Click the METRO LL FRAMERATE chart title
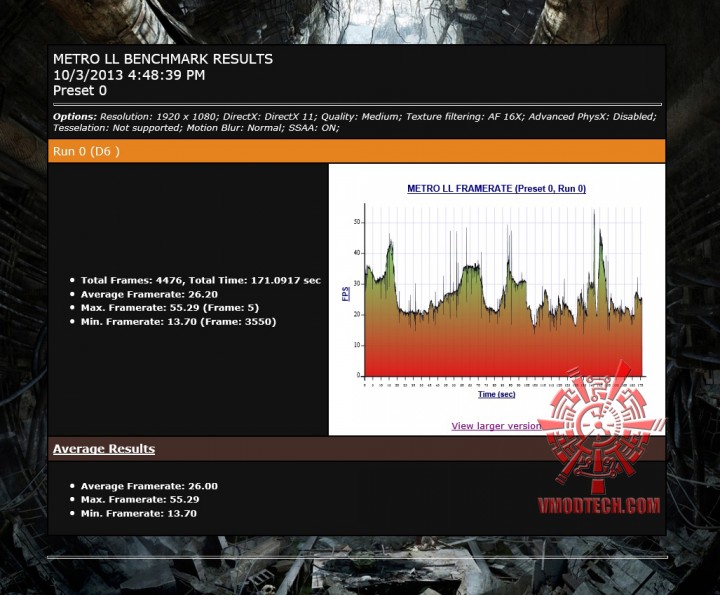This screenshot has height=595, width=720. [496, 188]
